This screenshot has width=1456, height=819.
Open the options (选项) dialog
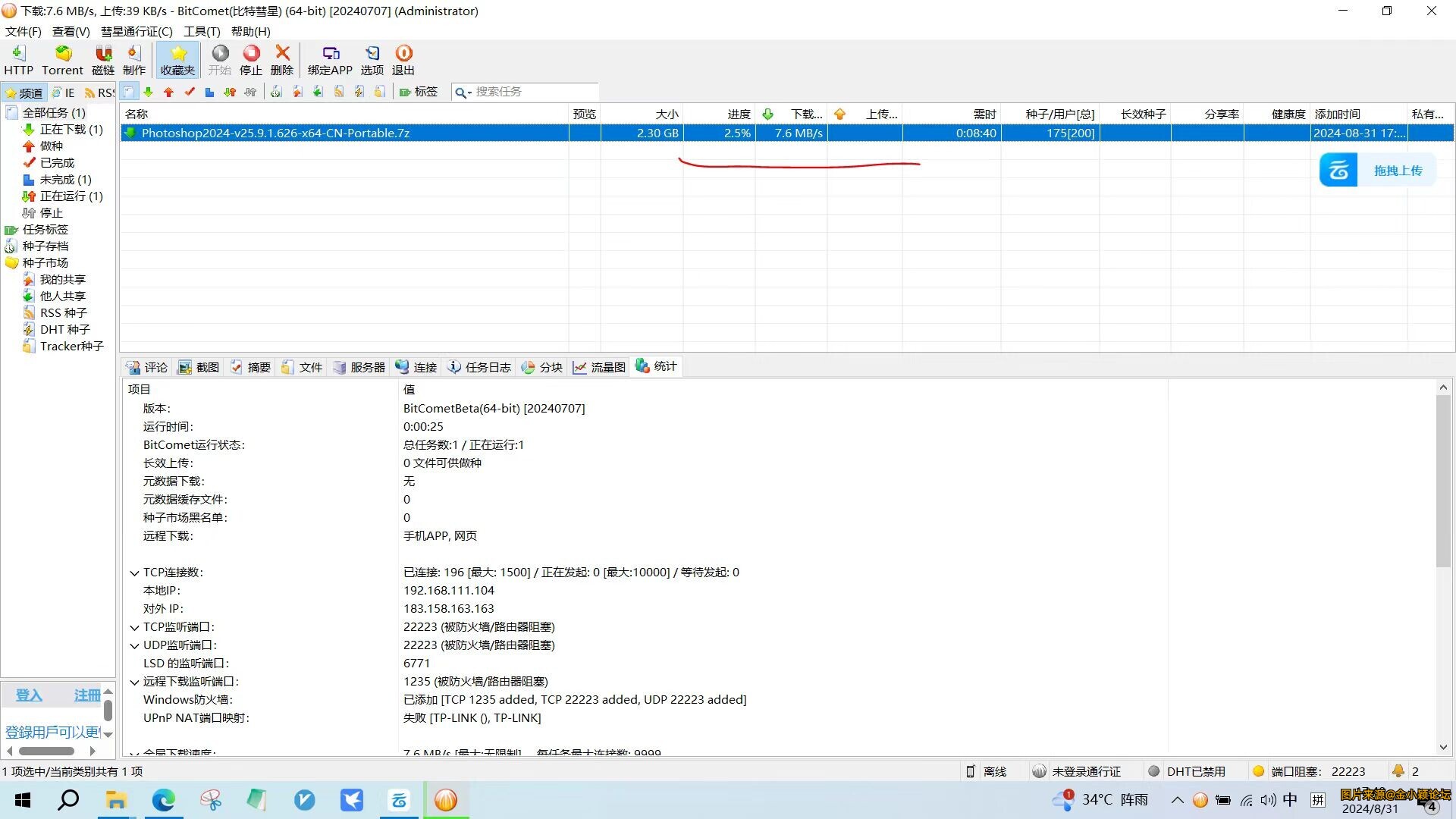click(x=372, y=60)
